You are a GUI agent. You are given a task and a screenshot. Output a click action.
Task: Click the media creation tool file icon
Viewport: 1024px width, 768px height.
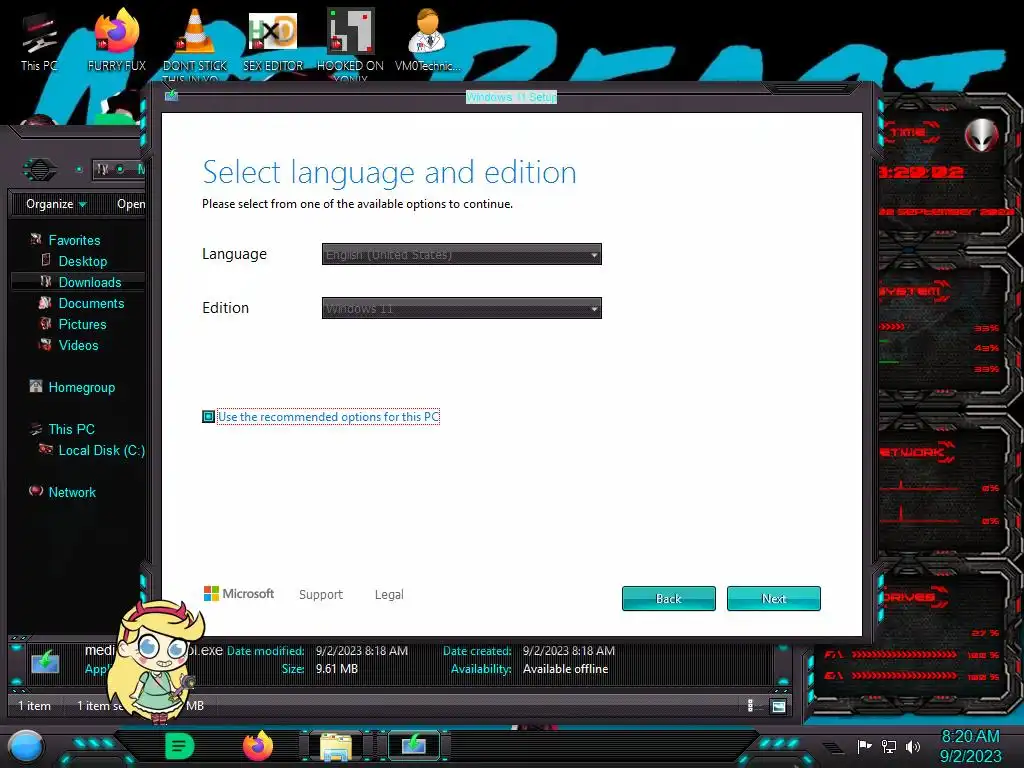(45, 662)
